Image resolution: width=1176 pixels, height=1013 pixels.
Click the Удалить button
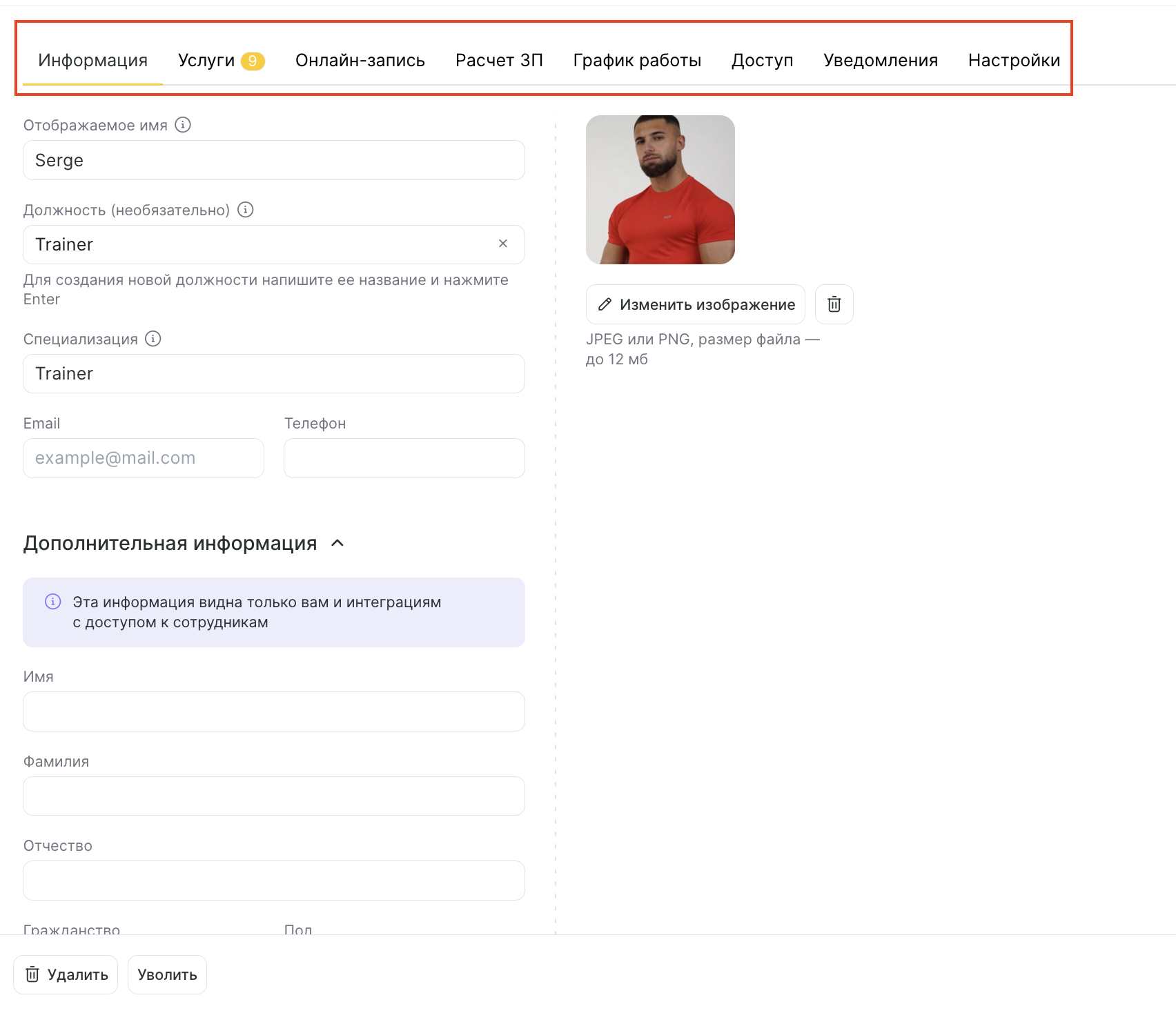tap(66, 974)
